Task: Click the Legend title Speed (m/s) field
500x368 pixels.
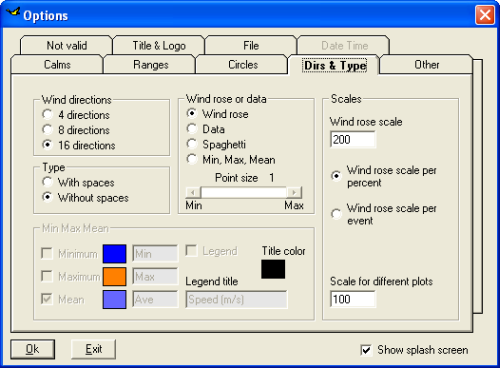Action: tap(236, 299)
